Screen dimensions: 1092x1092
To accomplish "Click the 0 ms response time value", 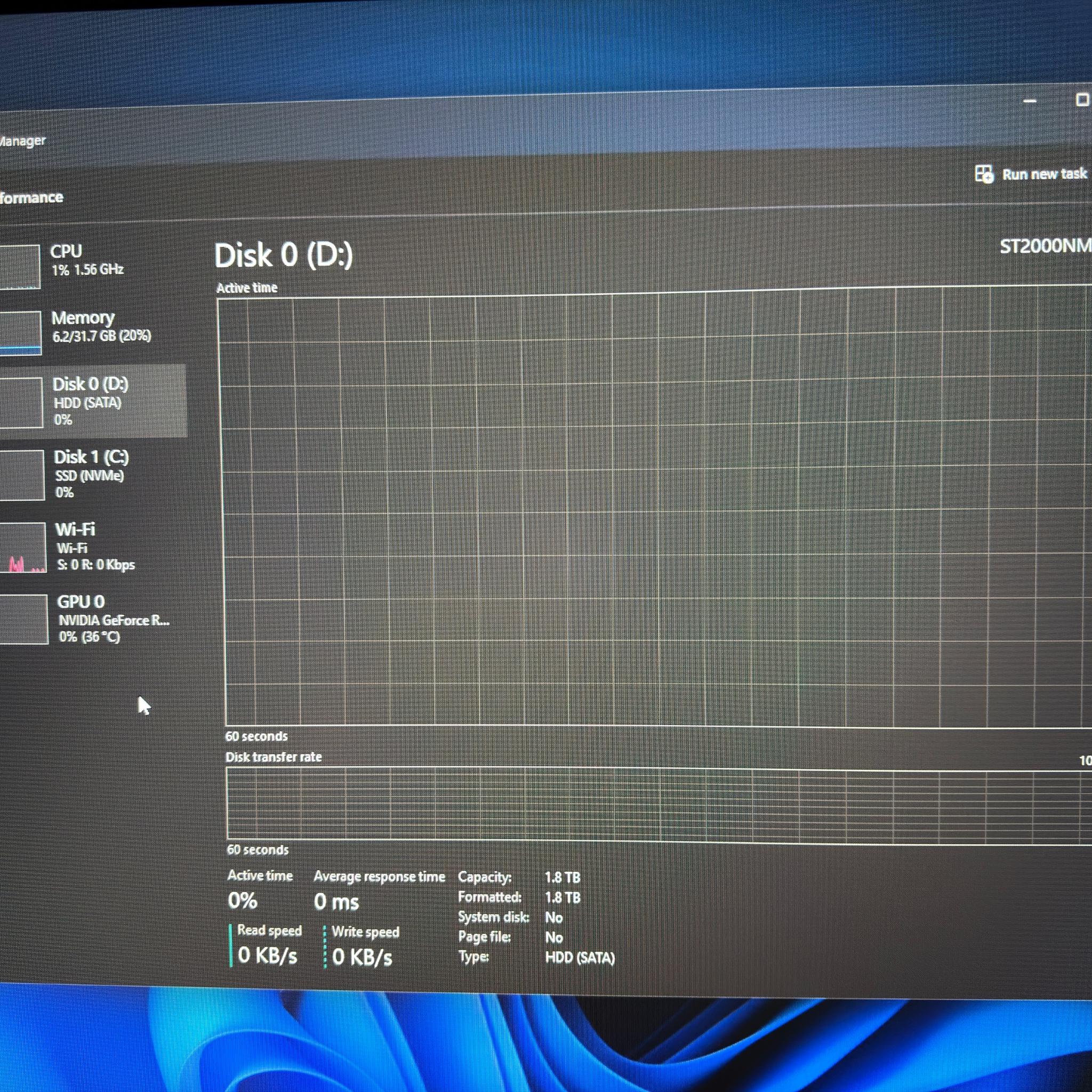I will click(x=336, y=902).
